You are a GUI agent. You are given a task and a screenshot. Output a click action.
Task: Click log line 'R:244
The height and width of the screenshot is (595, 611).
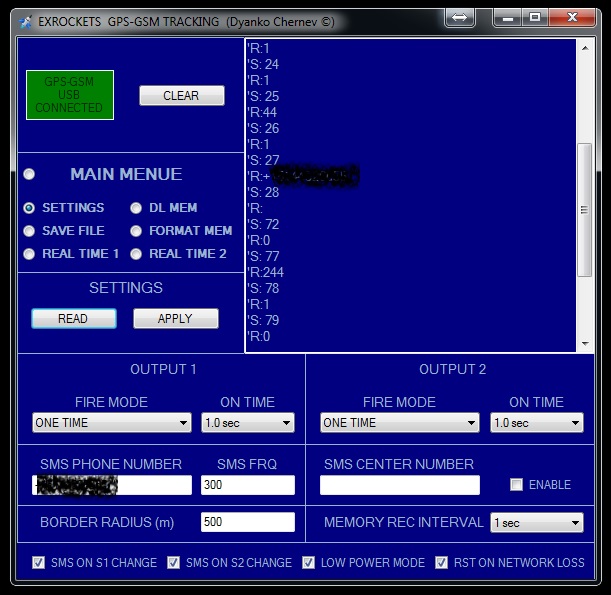pos(265,272)
